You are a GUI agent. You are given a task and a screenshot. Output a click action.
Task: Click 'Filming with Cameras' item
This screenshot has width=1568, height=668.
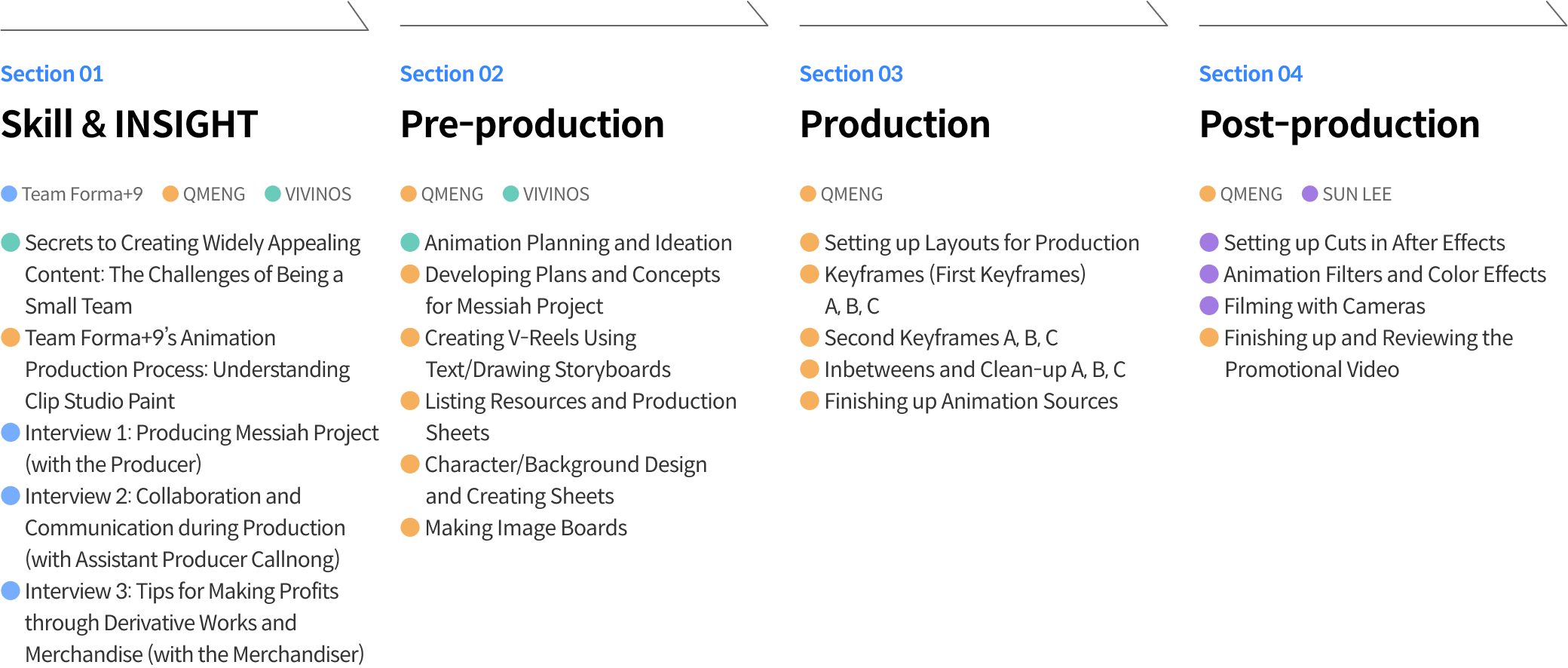tap(1325, 306)
